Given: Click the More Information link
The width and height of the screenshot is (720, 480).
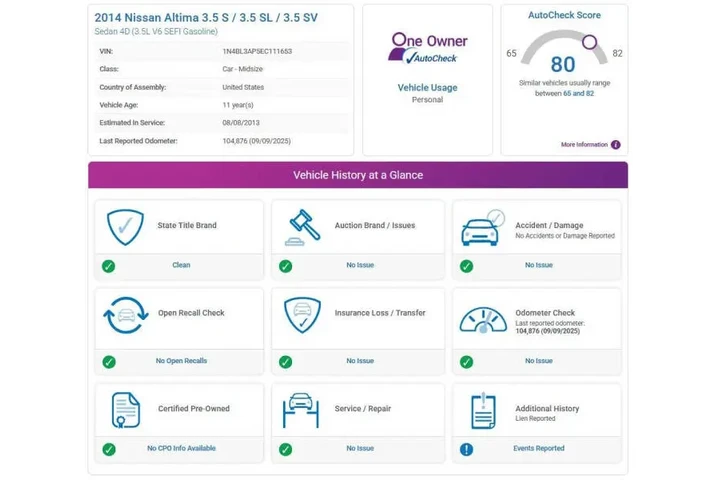Looking at the screenshot, I should (584, 145).
